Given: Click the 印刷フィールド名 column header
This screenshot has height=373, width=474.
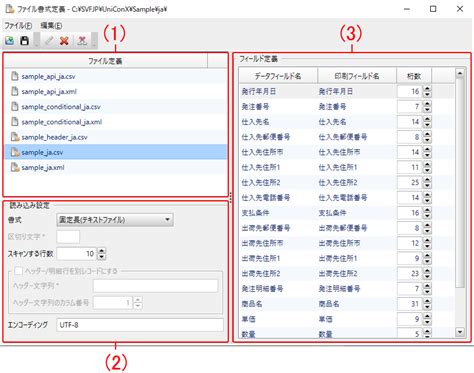Looking at the screenshot, I should [x=357, y=76].
